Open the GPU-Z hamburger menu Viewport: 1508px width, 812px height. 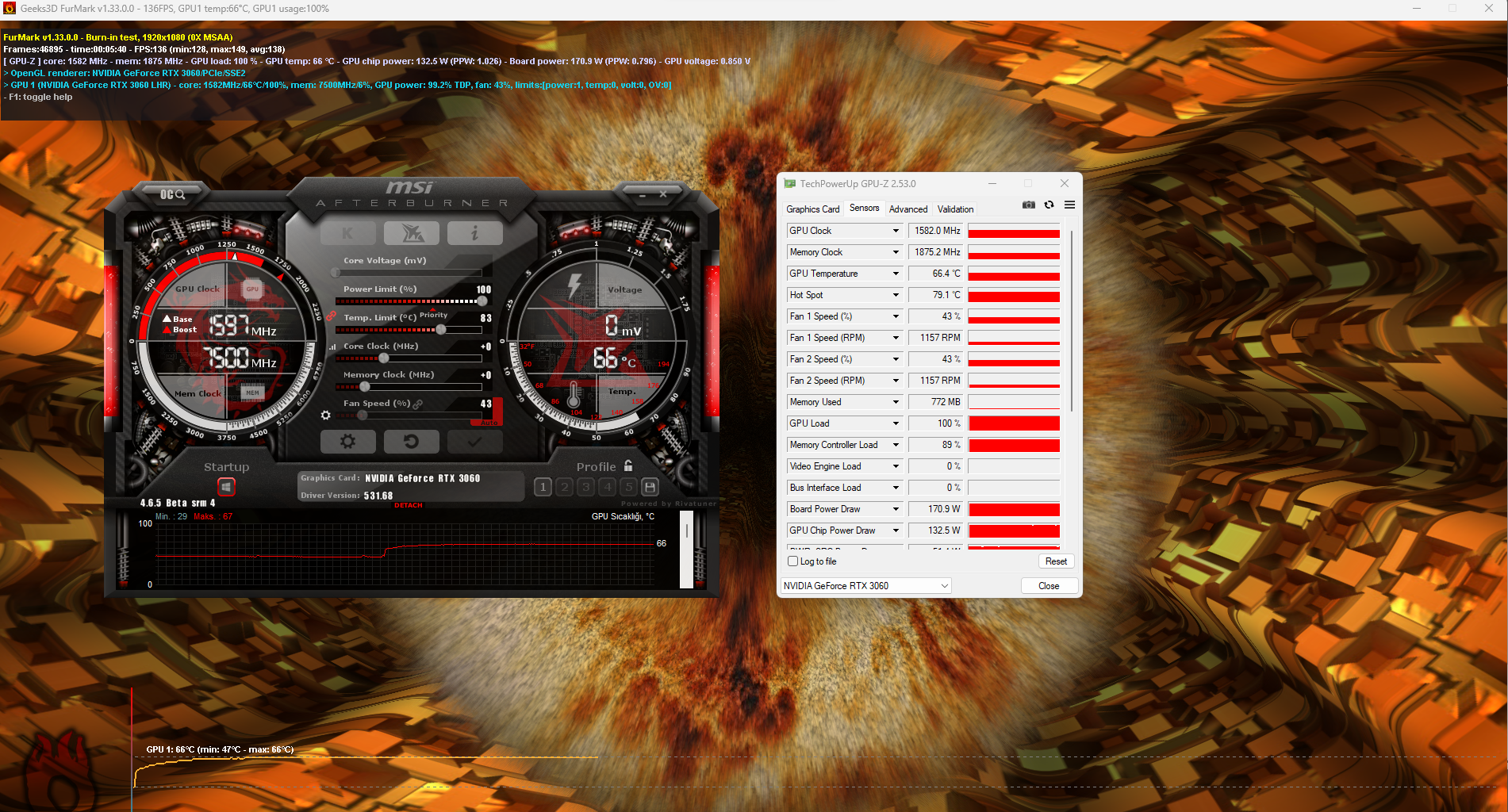click(x=1069, y=205)
